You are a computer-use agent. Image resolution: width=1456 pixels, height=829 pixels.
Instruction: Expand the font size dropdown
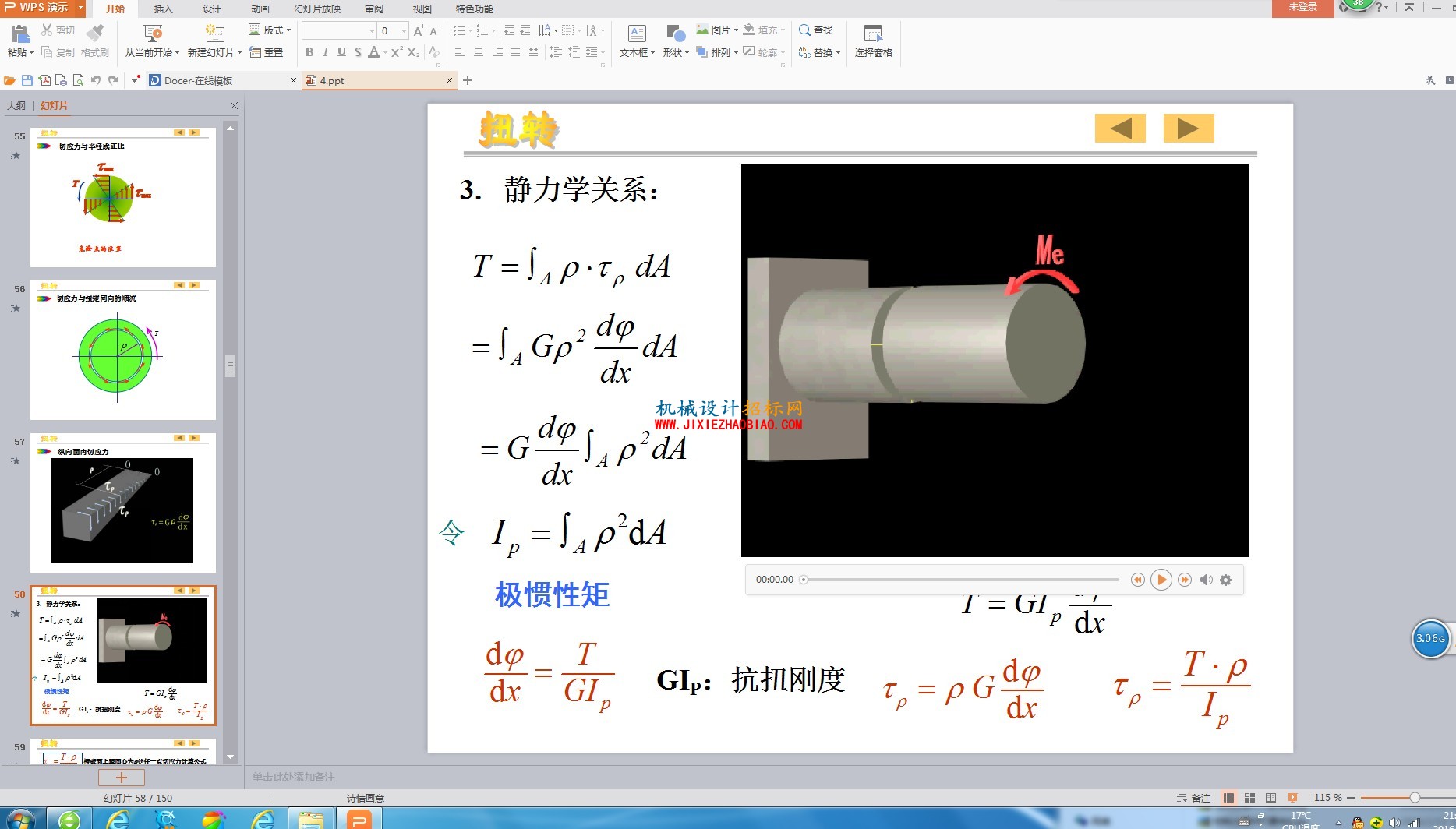tap(404, 30)
